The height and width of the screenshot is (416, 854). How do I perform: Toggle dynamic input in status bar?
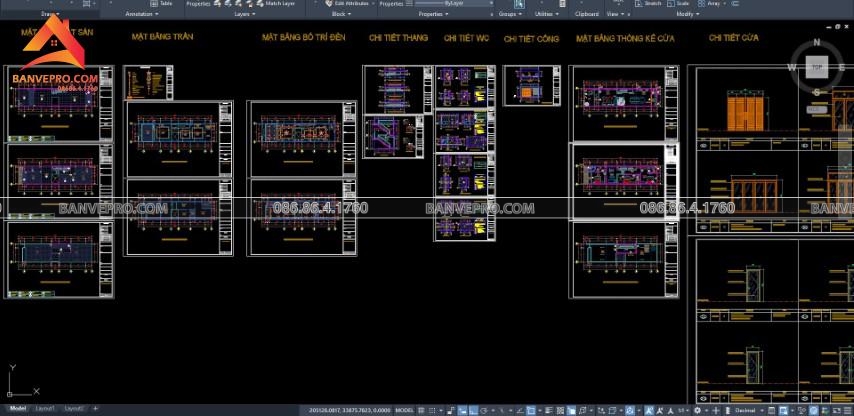462,410
